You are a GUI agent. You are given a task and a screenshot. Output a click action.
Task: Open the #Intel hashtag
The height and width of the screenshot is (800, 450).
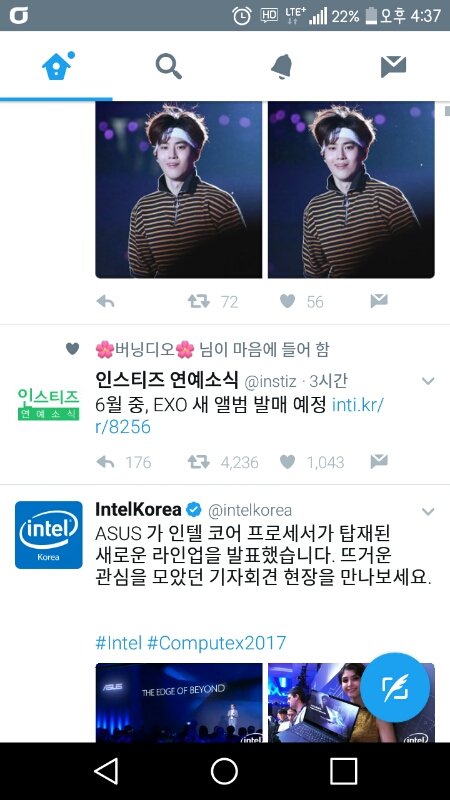tap(118, 643)
